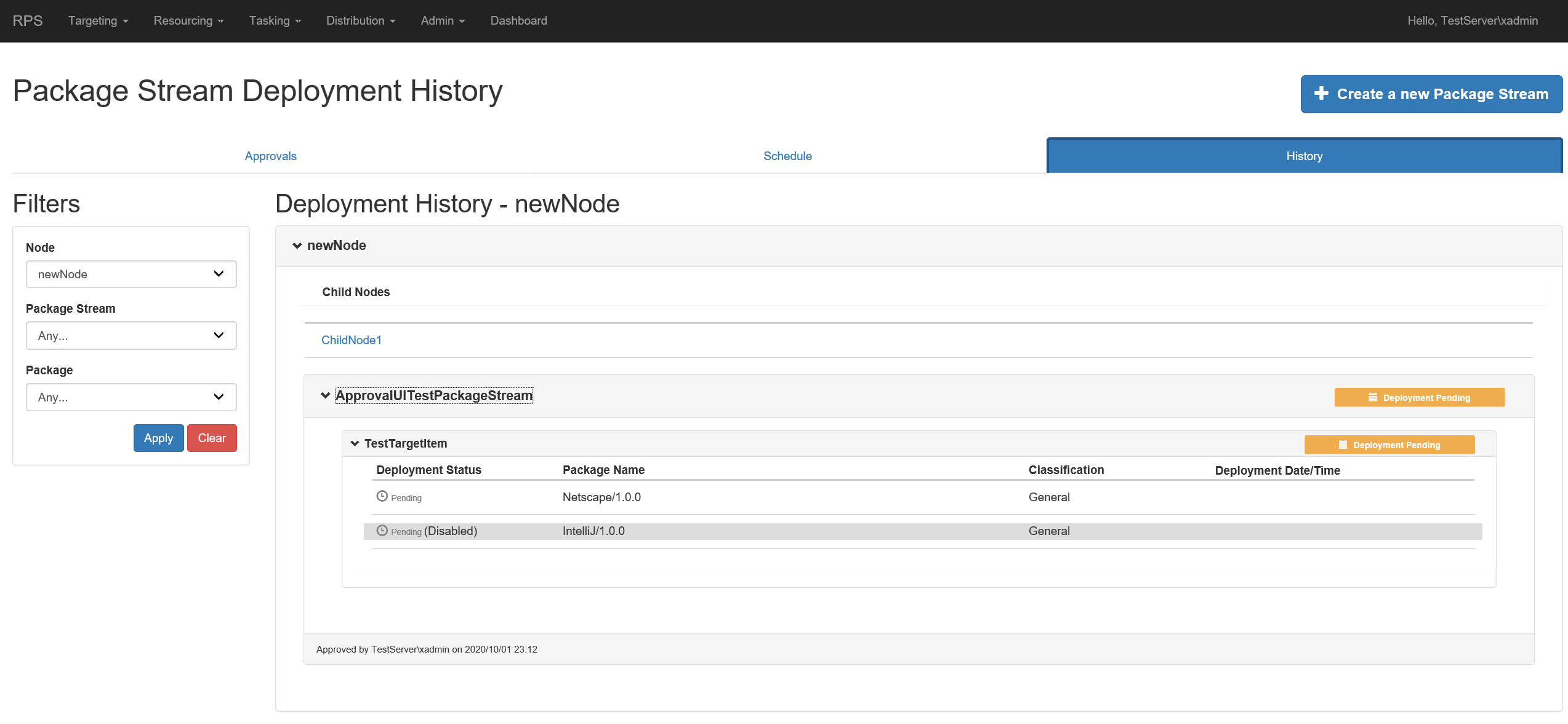
Task: Click the dropdown caret beside the Admin menu
Action: point(462,21)
